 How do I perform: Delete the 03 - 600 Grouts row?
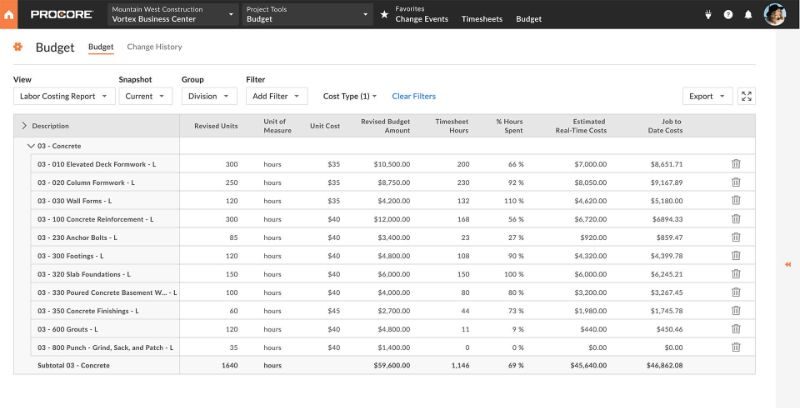tap(735, 328)
